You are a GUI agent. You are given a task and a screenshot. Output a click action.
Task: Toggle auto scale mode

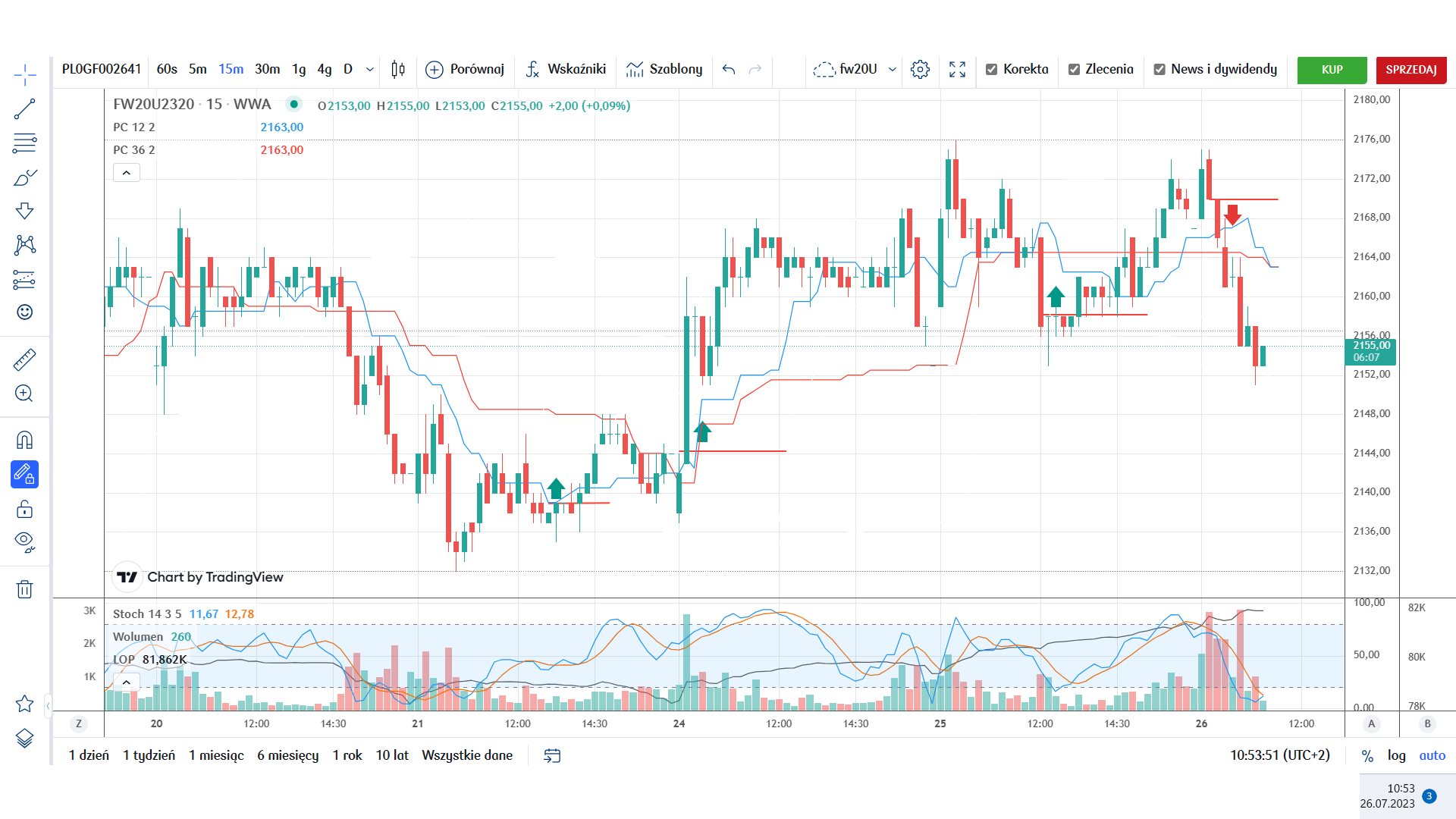coord(1432,755)
